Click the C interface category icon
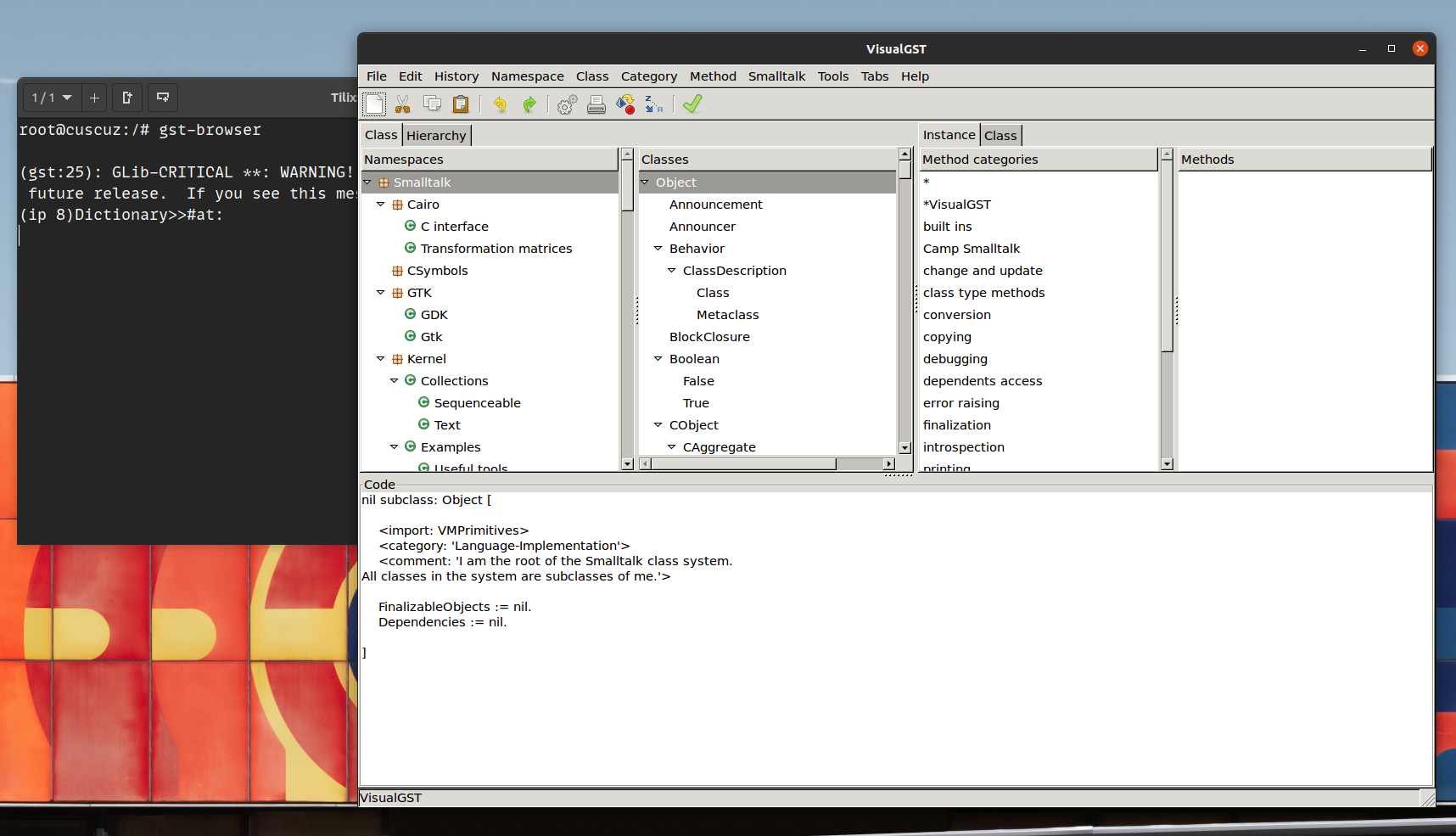The width and height of the screenshot is (1456, 836). [x=411, y=226]
